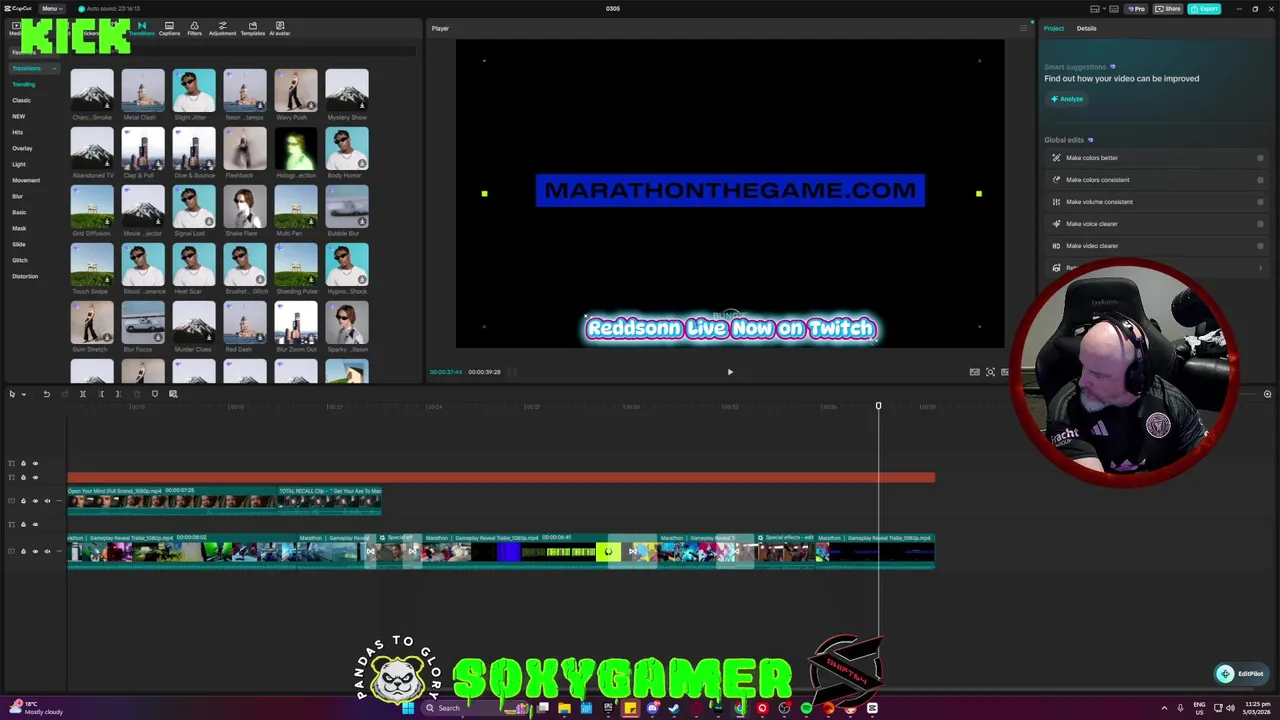Select the Transitions tab icon

[142, 25]
